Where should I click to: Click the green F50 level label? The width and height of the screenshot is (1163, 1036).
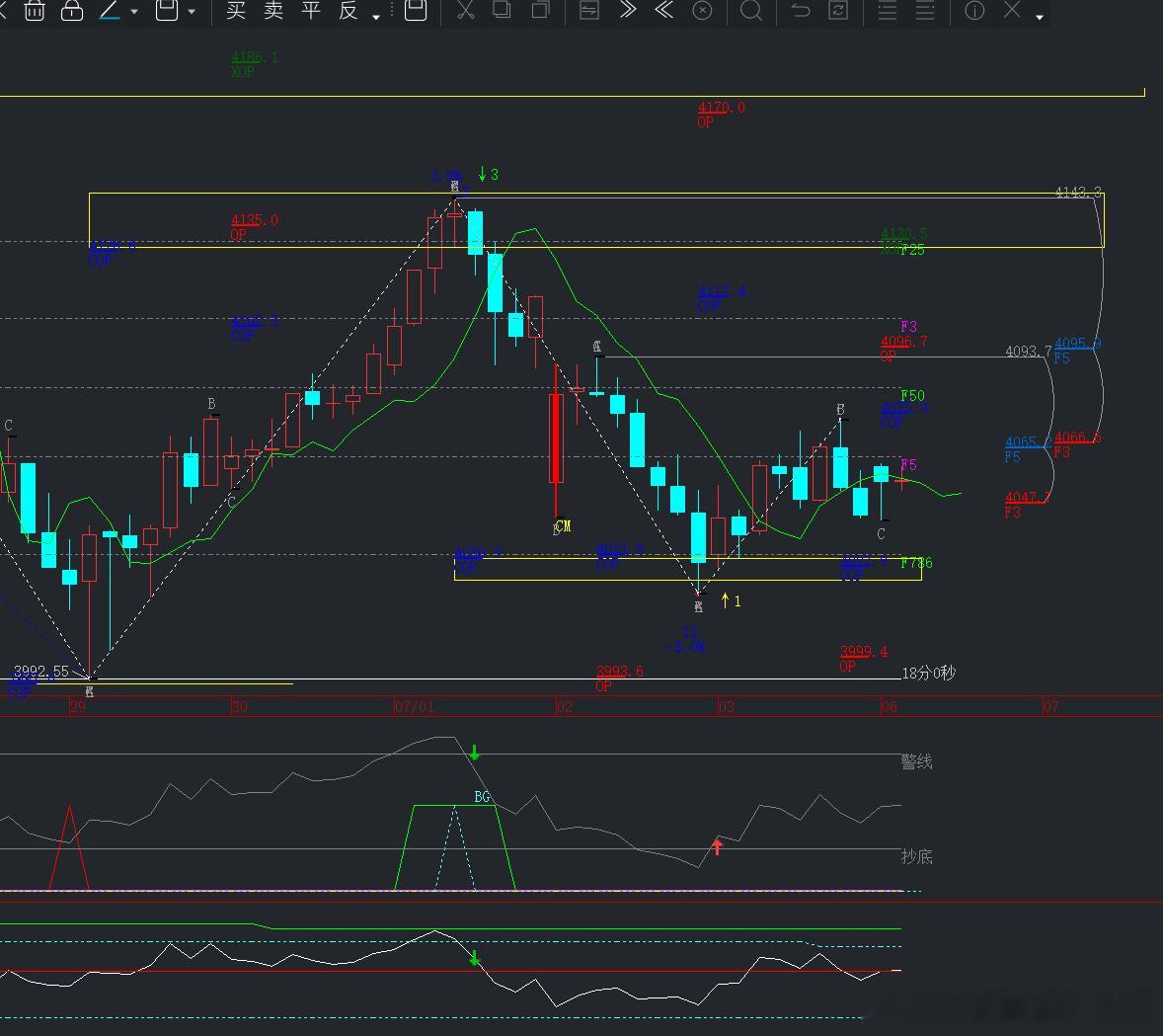912,396
